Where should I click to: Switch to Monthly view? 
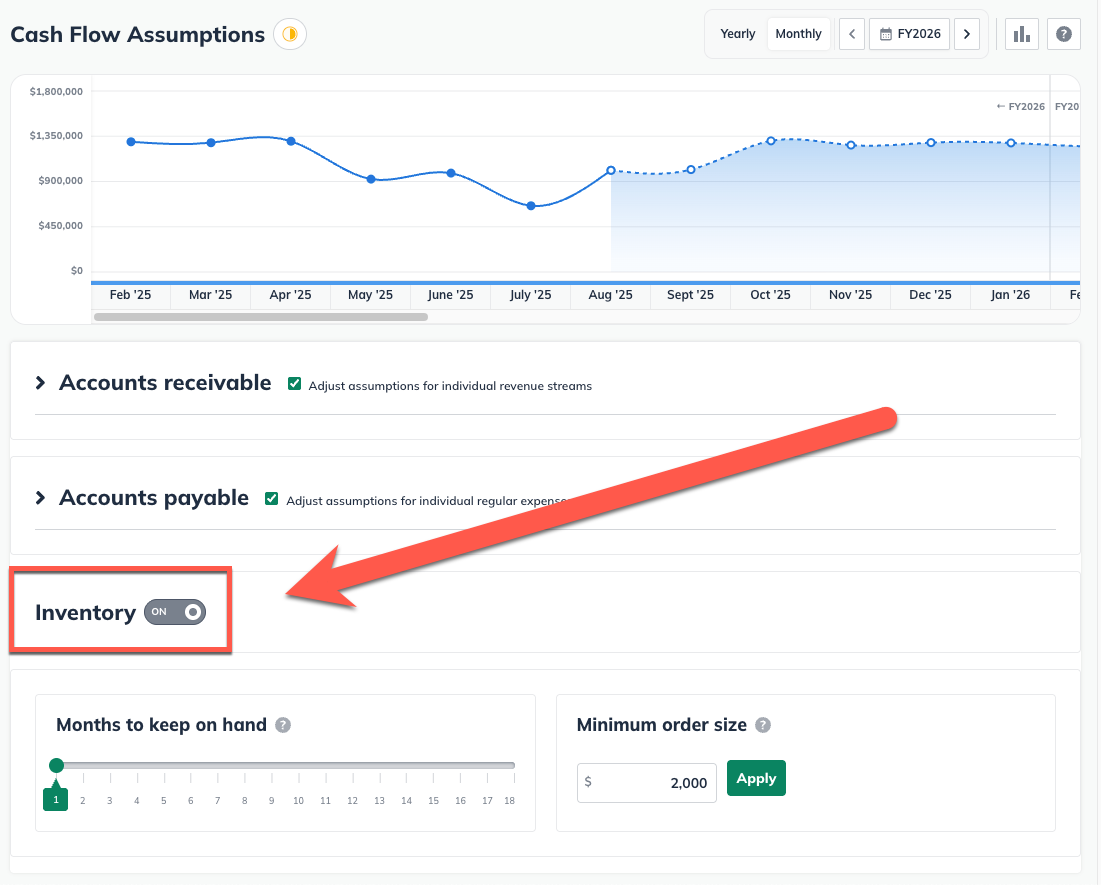798,34
